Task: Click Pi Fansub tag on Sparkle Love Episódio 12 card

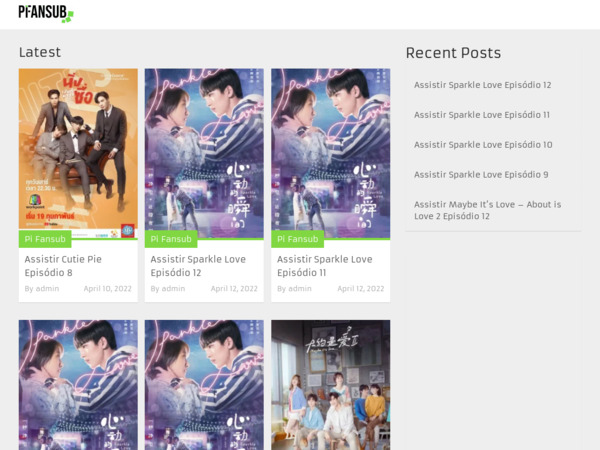Action: 171,239
